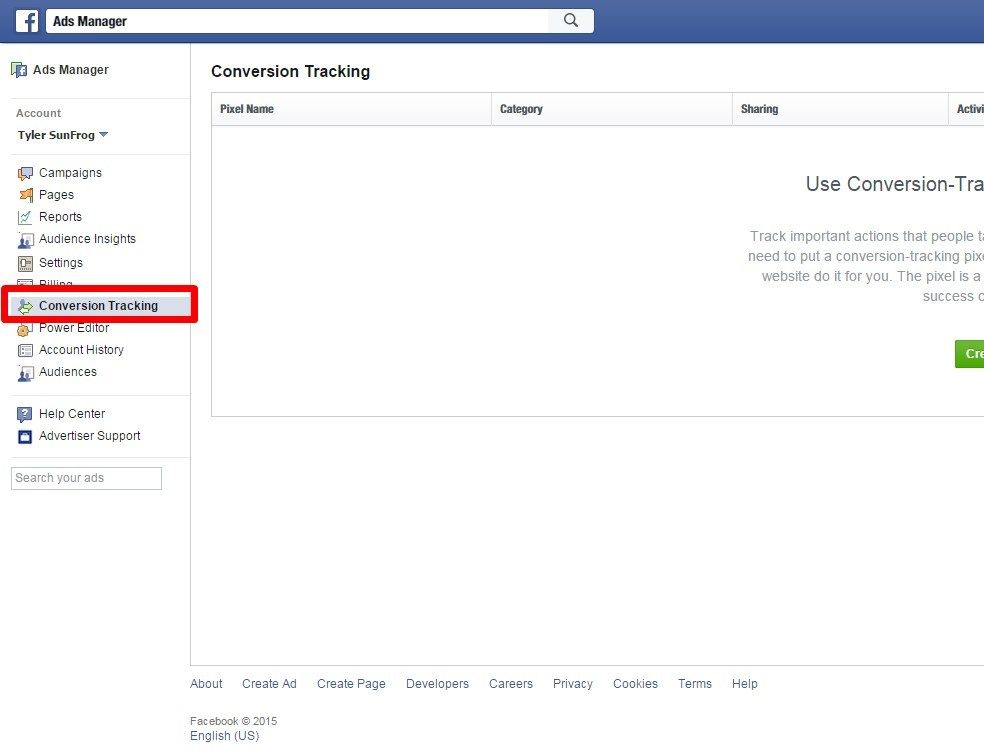The image size is (984, 753).
Task: Follow the Developers footer link
Action: point(437,684)
